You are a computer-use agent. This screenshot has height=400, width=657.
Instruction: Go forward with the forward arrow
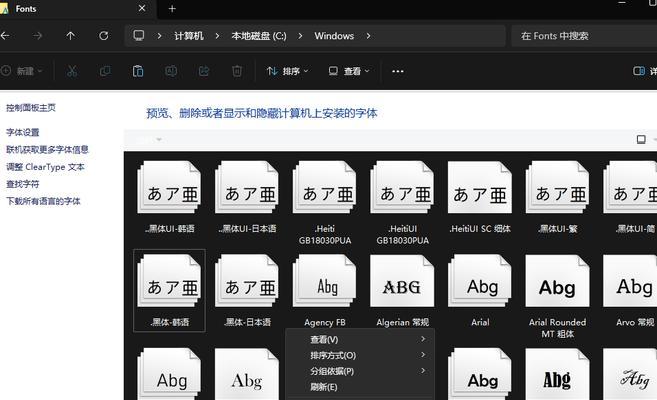38,36
